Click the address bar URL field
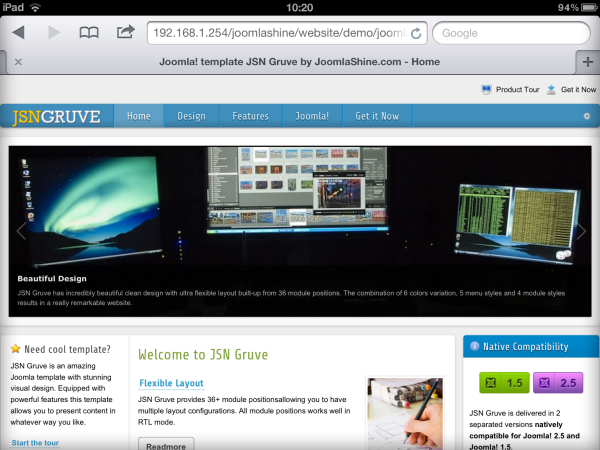Viewport: 600px width, 450px height. [x=287, y=33]
